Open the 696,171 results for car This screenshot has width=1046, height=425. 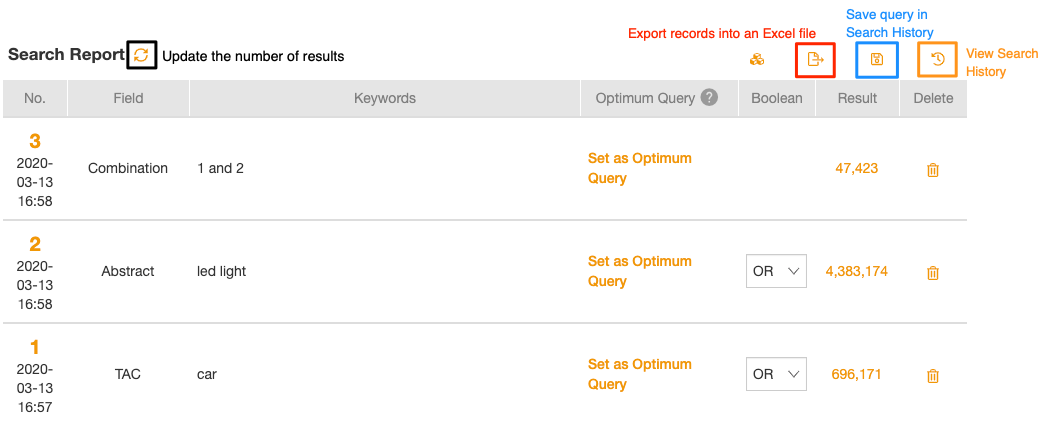(x=857, y=374)
